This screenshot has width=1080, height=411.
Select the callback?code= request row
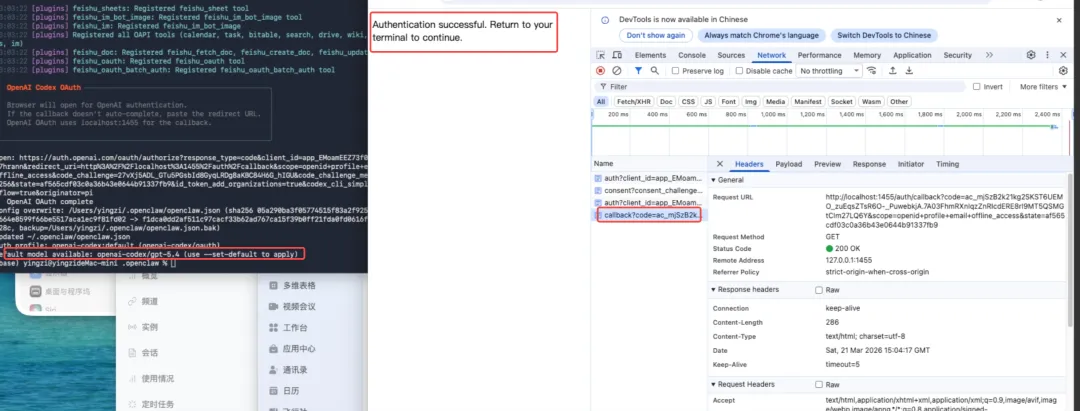[x=649, y=215]
